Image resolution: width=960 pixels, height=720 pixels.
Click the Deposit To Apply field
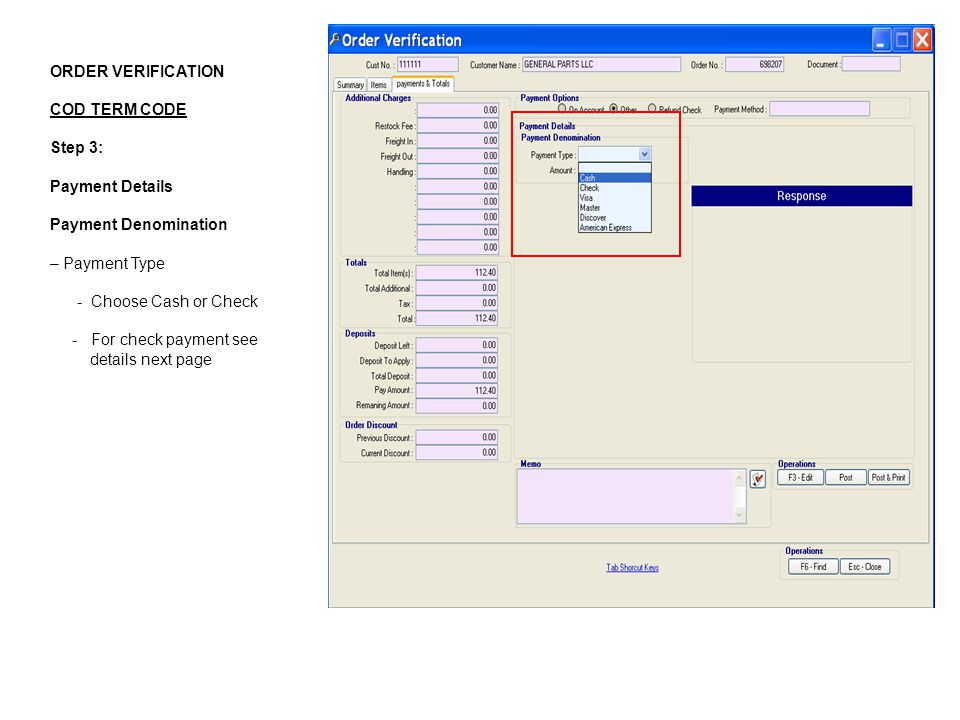[457, 361]
